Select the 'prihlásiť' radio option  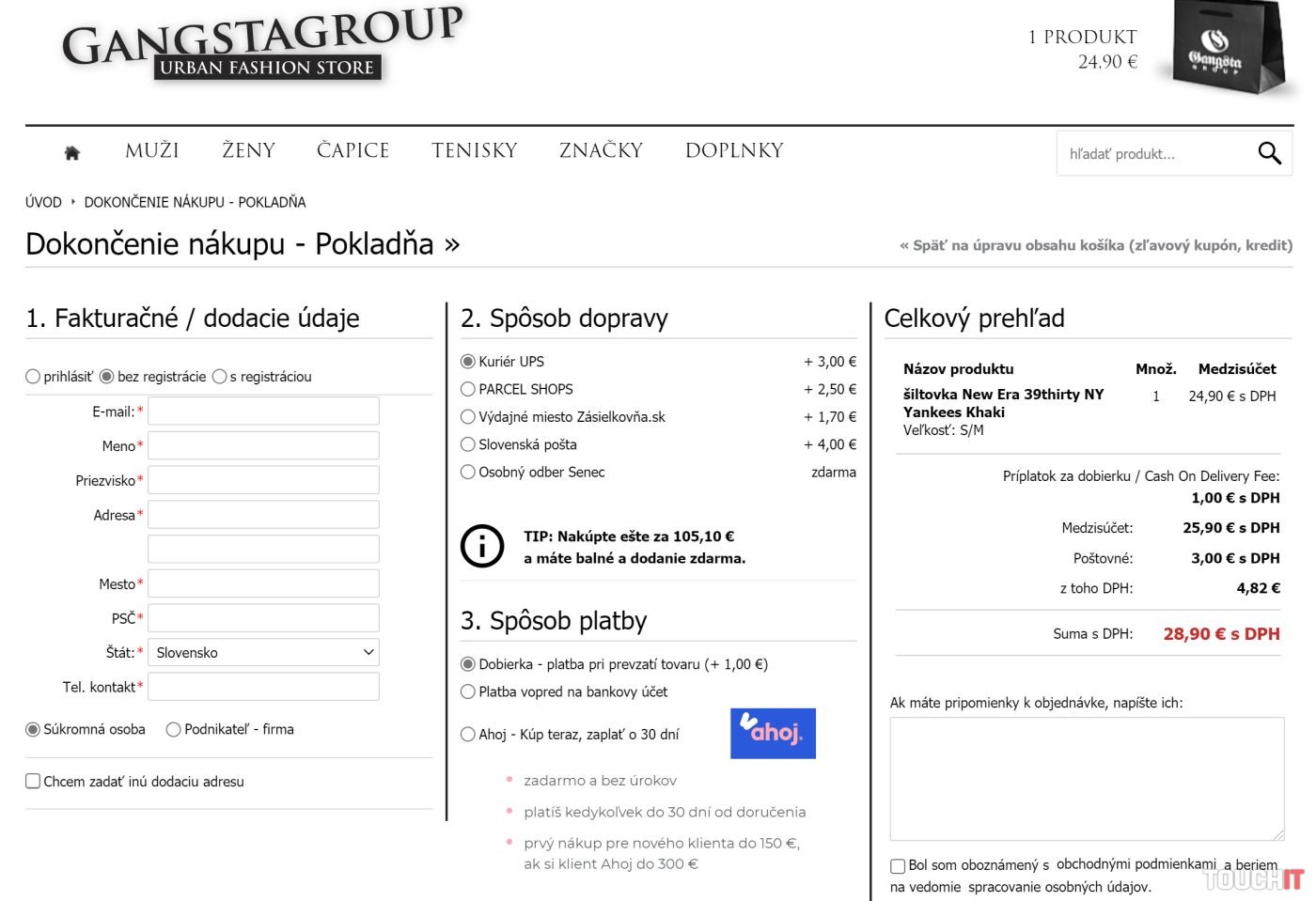33,377
